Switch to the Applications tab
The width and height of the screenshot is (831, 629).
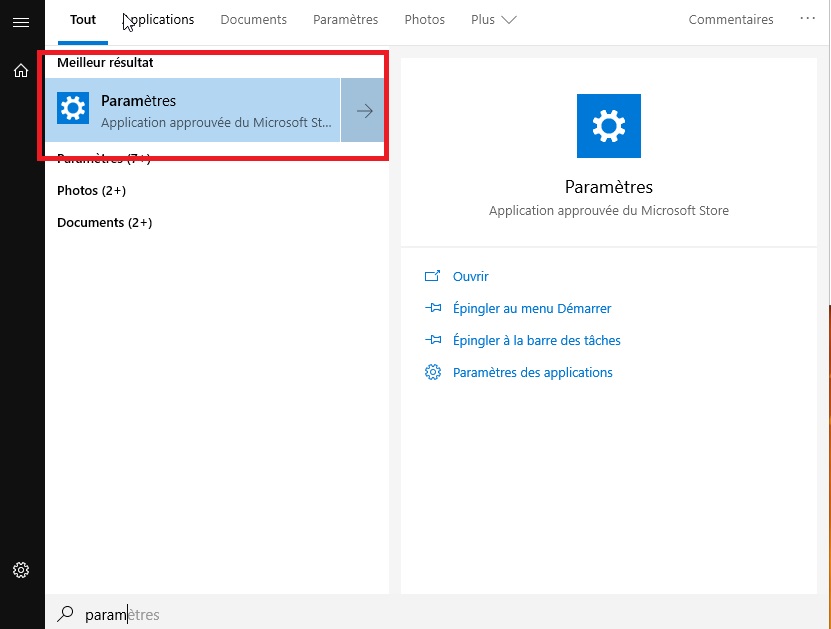(x=158, y=20)
